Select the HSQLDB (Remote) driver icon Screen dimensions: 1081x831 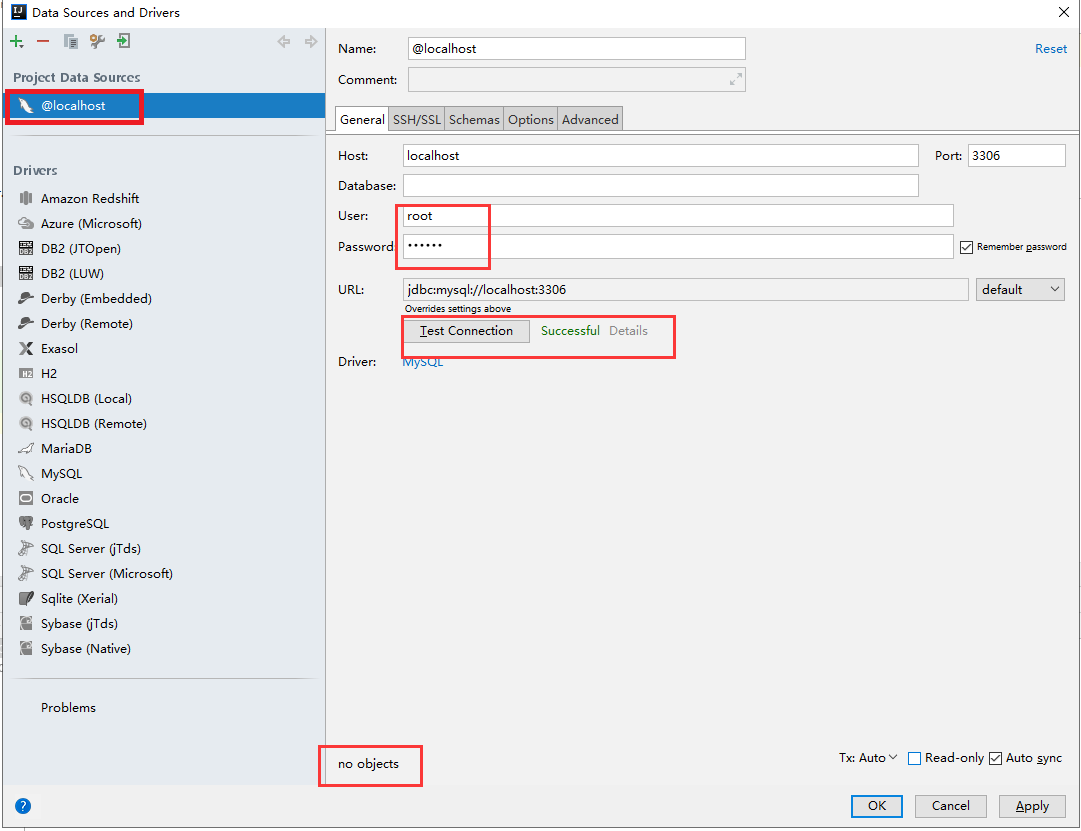tap(26, 423)
